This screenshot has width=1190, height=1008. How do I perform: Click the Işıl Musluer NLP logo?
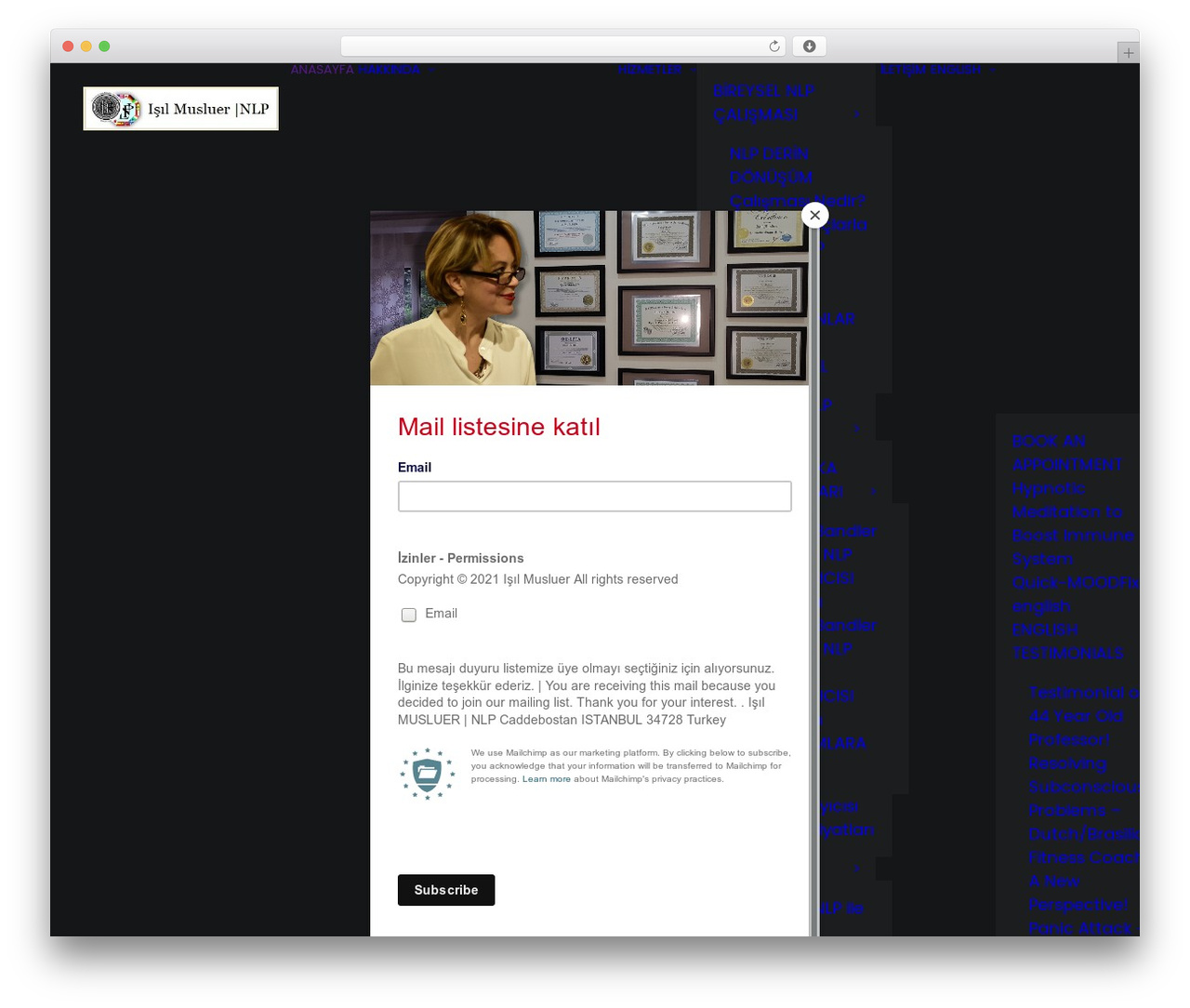click(181, 109)
